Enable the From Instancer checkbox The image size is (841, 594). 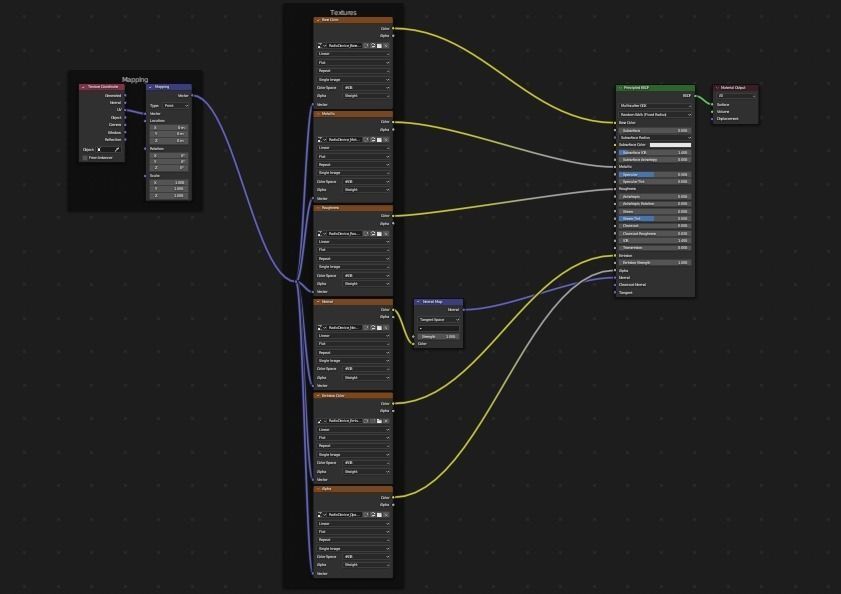[x=85, y=158]
